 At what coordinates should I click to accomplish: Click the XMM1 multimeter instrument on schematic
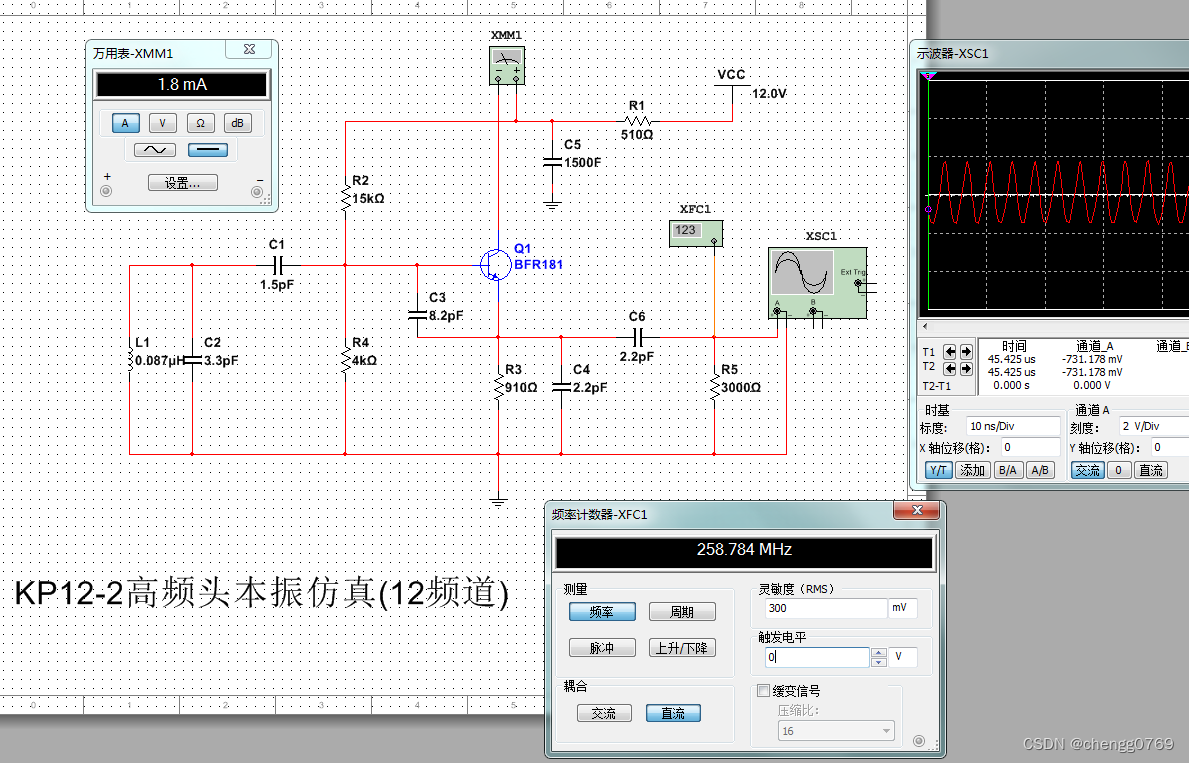tap(507, 67)
